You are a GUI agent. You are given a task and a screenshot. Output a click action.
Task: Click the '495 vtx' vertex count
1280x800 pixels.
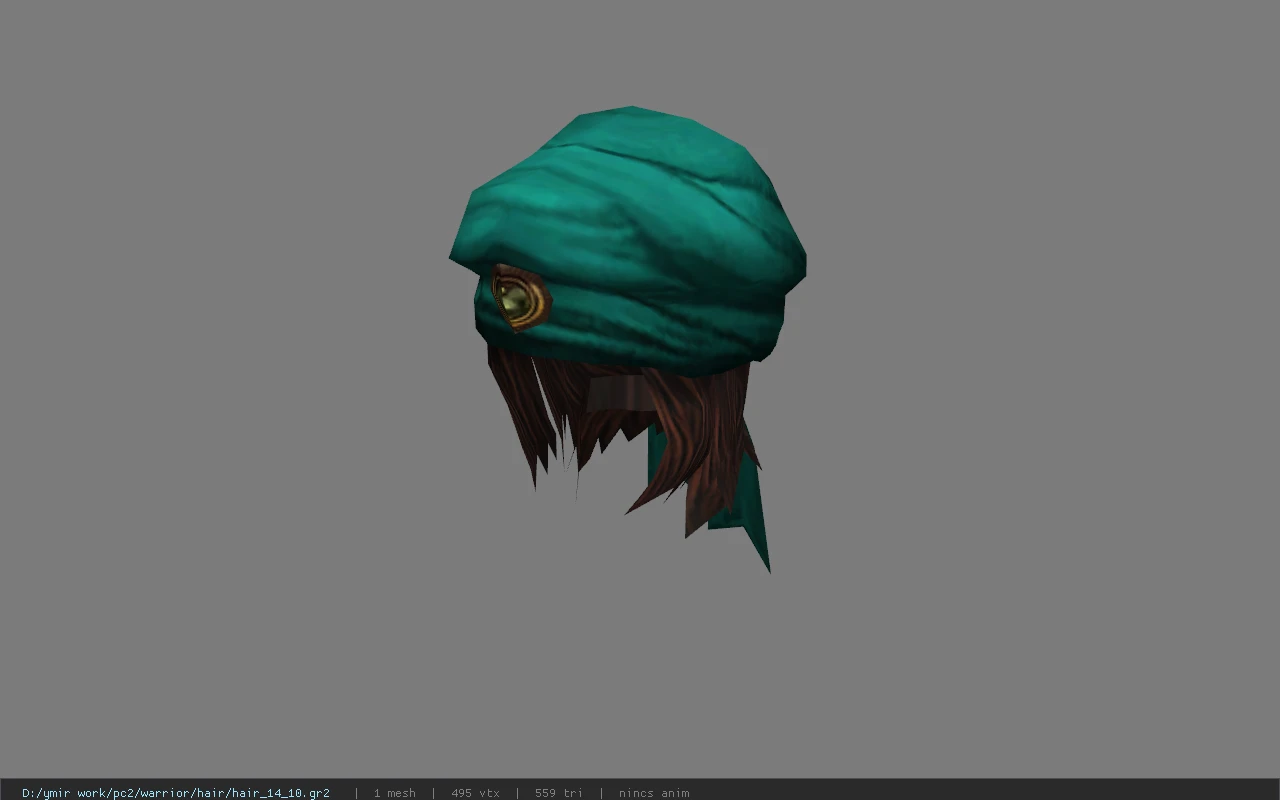click(475, 793)
